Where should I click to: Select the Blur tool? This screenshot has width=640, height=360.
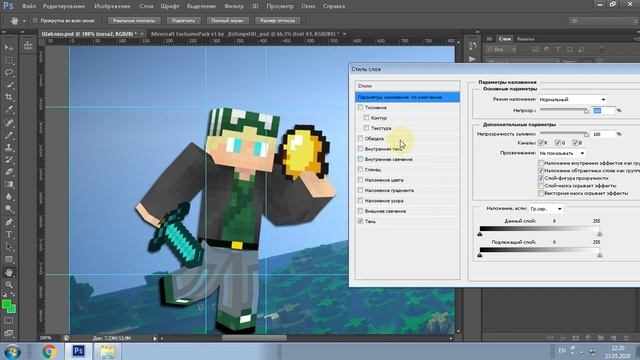pyautogui.click(x=9, y=197)
